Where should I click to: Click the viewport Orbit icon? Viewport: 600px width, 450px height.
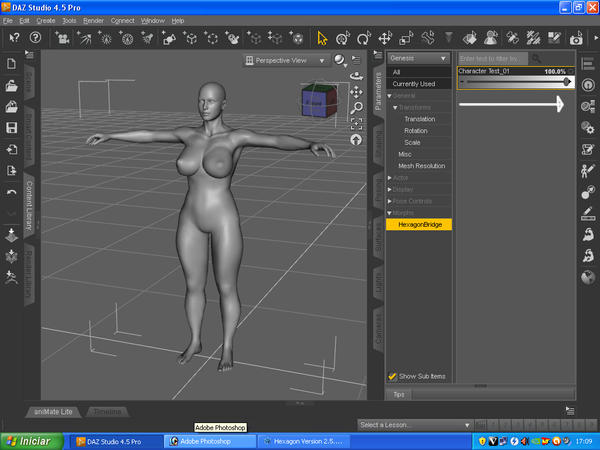click(356, 75)
